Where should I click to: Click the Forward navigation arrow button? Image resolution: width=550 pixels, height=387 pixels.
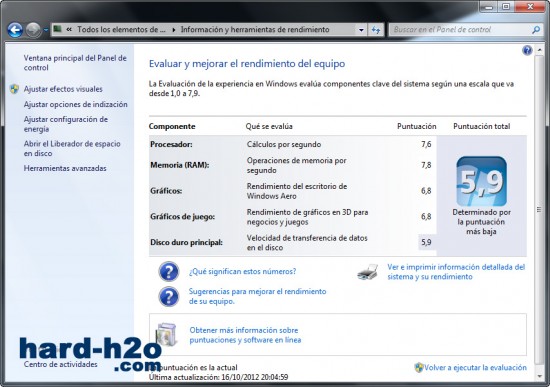(33, 30)
